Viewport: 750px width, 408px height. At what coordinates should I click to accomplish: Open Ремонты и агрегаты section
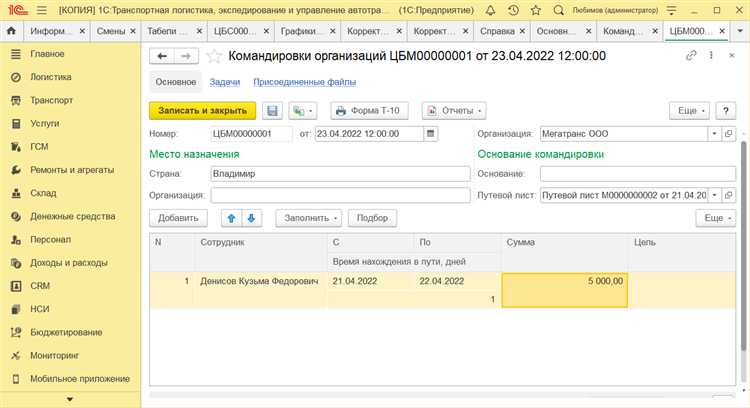[x=70, y=170]
